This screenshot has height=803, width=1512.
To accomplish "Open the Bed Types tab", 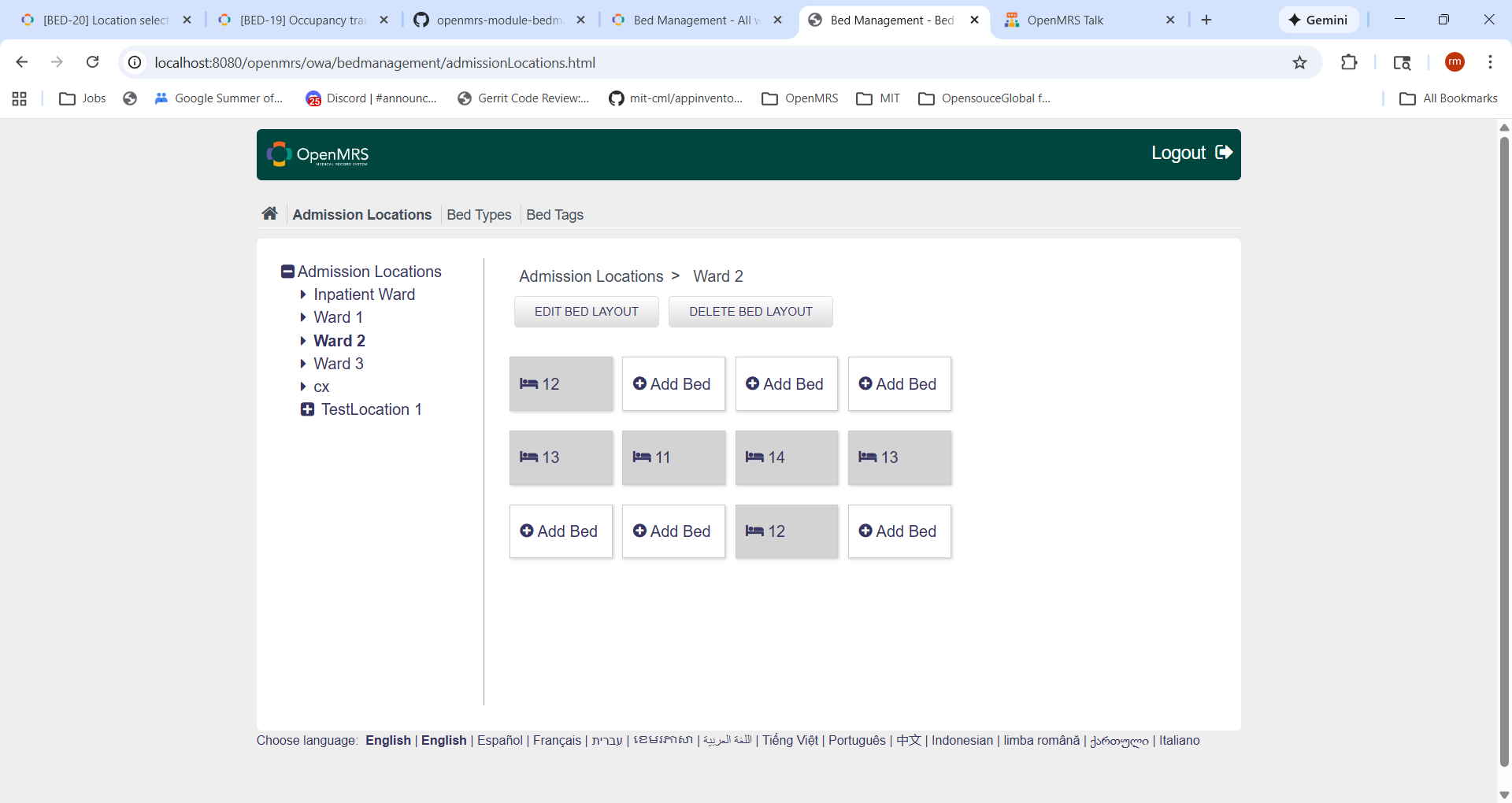I will pos(479,215).
